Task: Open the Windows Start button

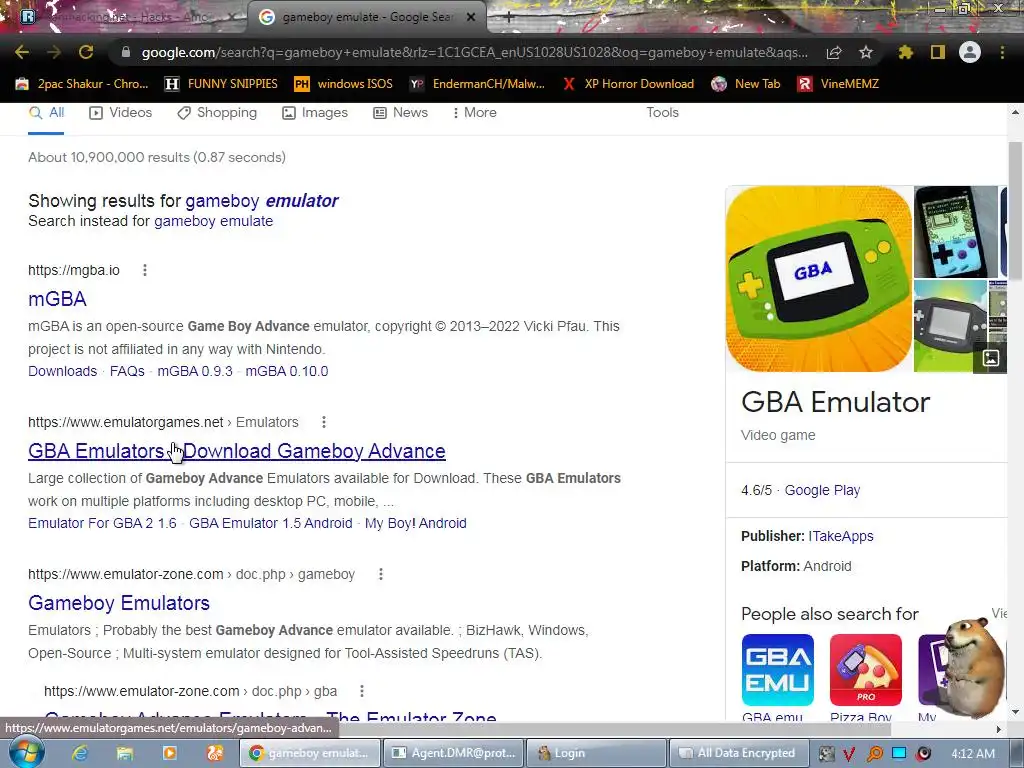Action: (27, 753)
